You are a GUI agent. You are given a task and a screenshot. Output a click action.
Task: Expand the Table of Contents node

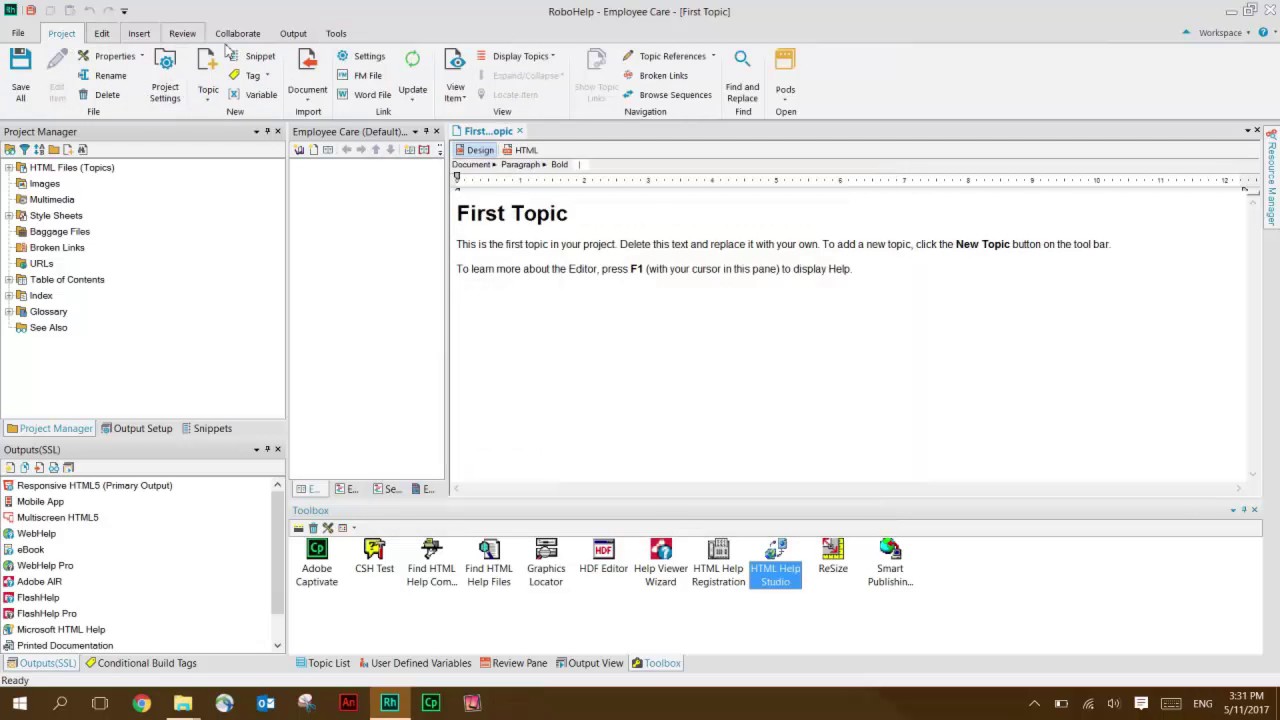pos(9,280)
